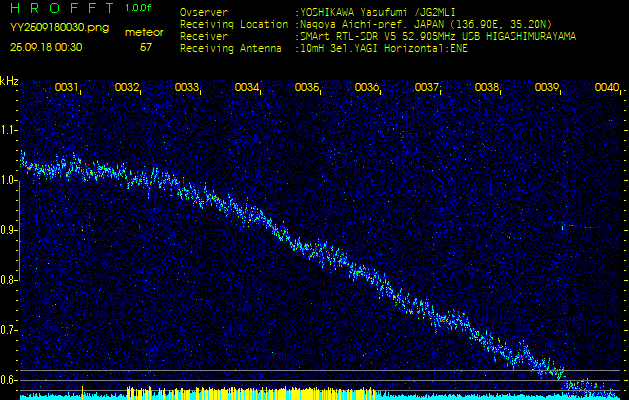Click the 0031 time marker
Viewport: 629px width, 400px height.
coord(67,88)
